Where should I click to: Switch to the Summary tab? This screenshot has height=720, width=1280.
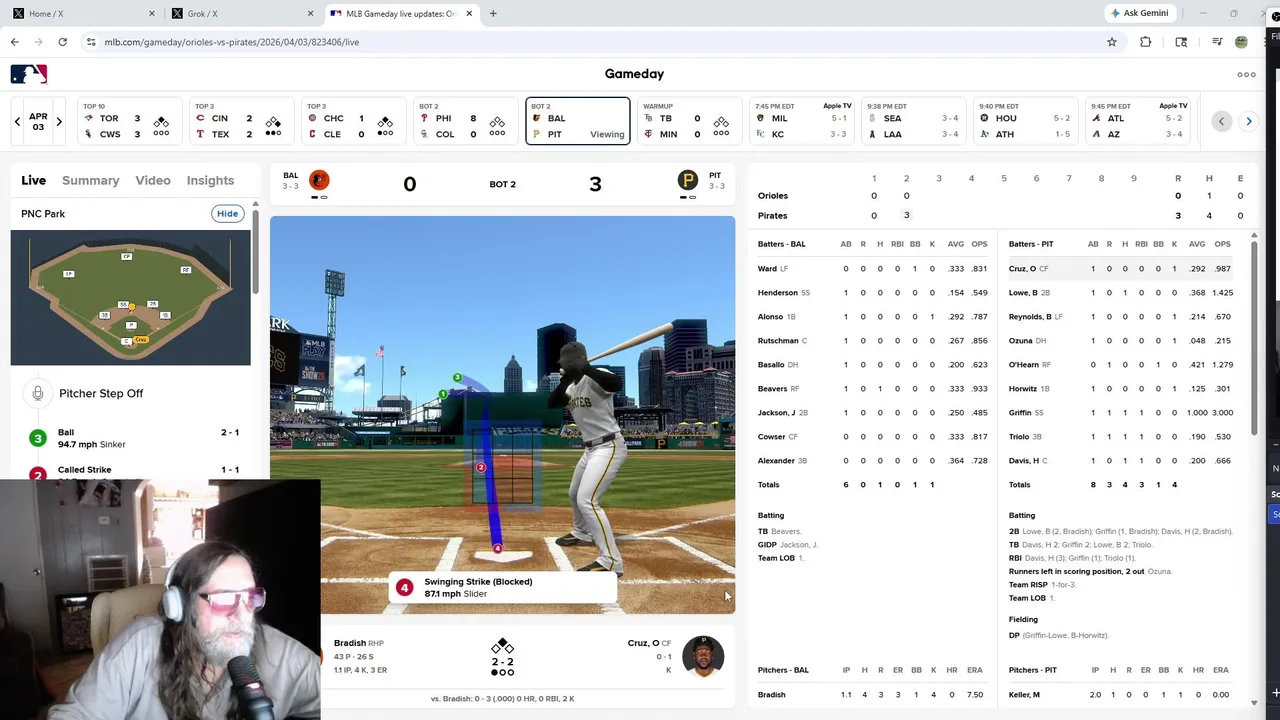pos(91,180)
